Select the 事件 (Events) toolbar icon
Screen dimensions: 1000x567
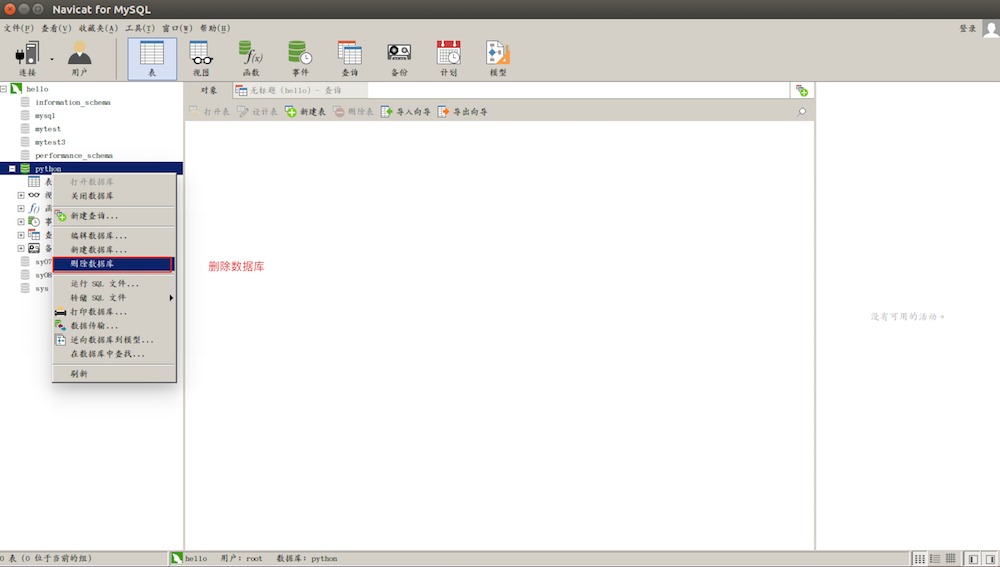[x=300, y=58]
